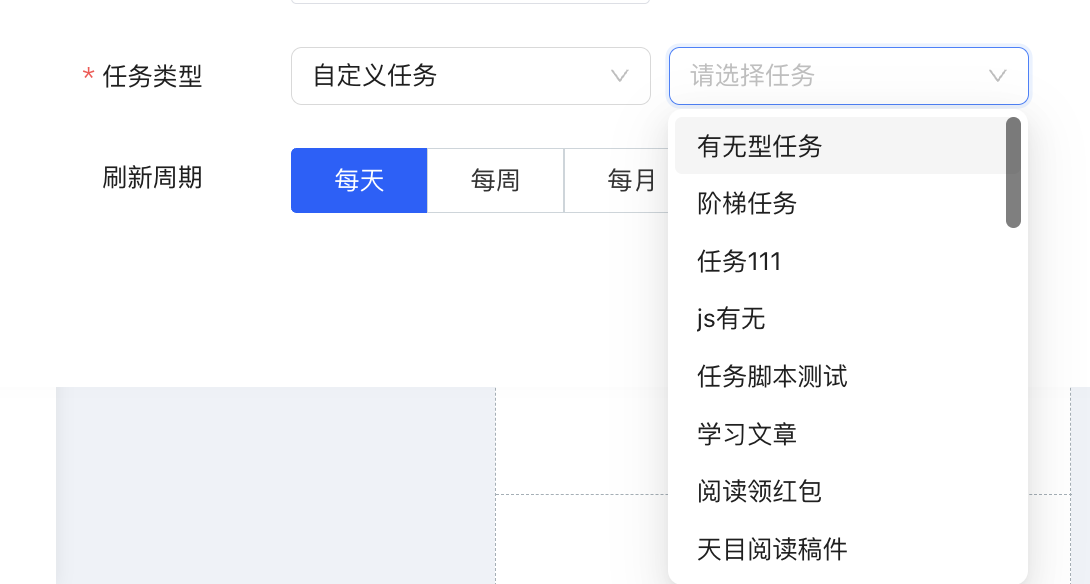Pick the 任务111 option
The width and height of the screenshot is (1090, 584).
point(739,262)
